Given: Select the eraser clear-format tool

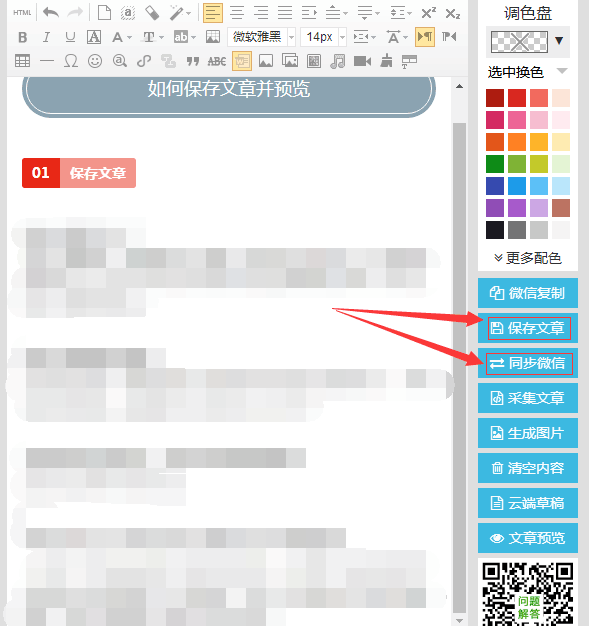Looking at the screenshot, I should [152, 13].
